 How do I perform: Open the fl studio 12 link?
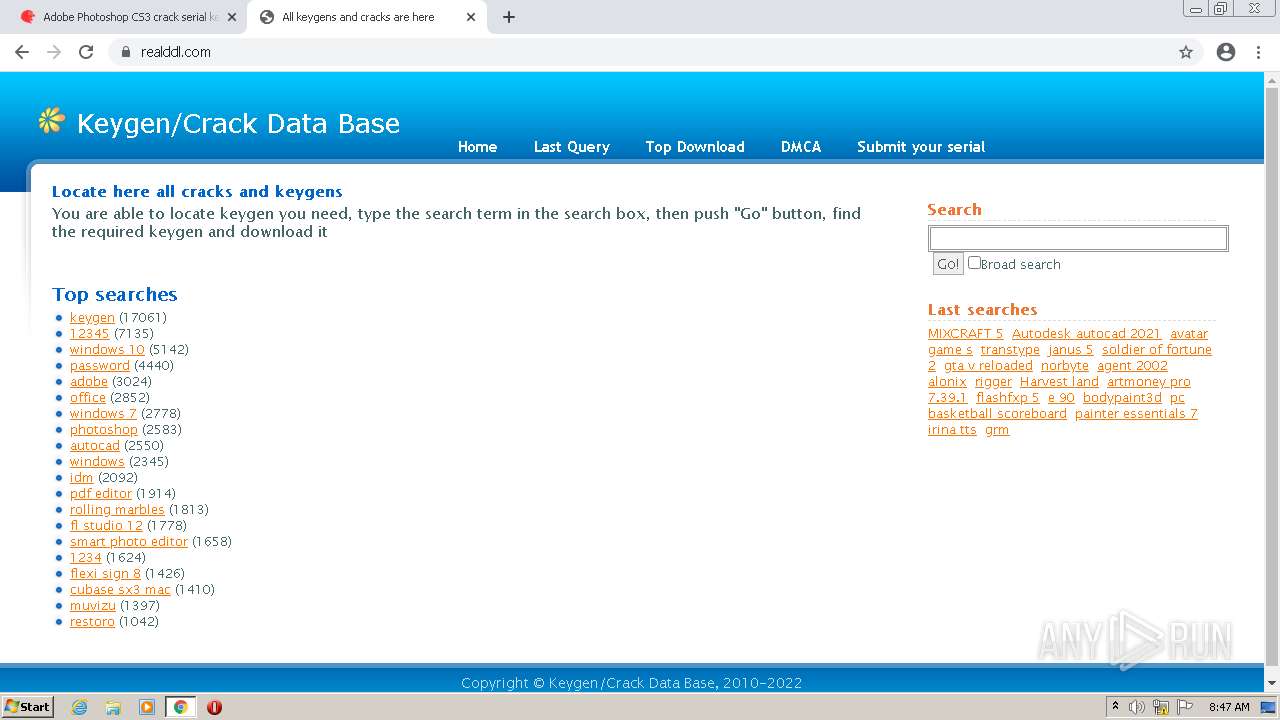106,526
